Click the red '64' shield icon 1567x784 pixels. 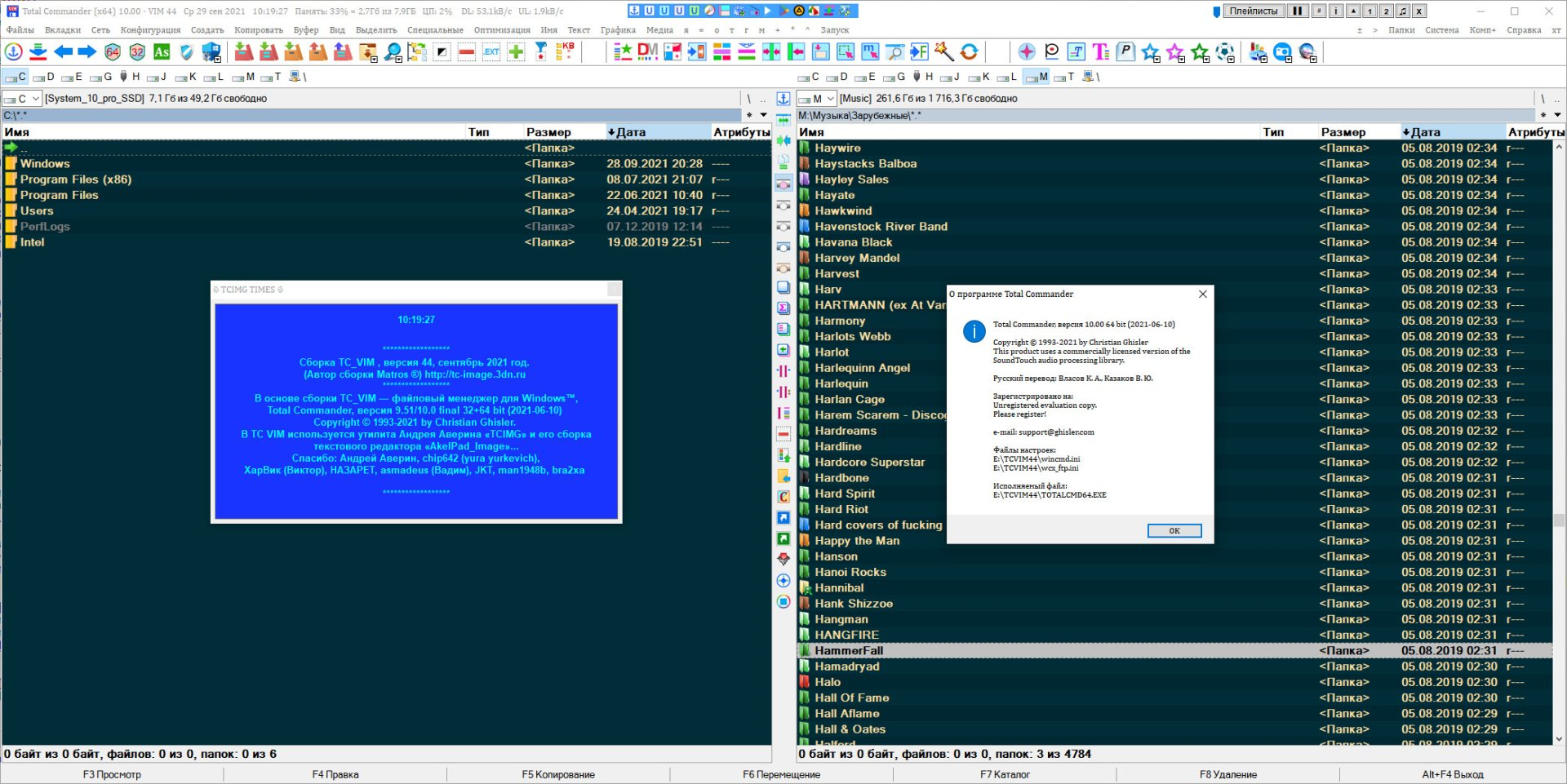tap(113, 52)
